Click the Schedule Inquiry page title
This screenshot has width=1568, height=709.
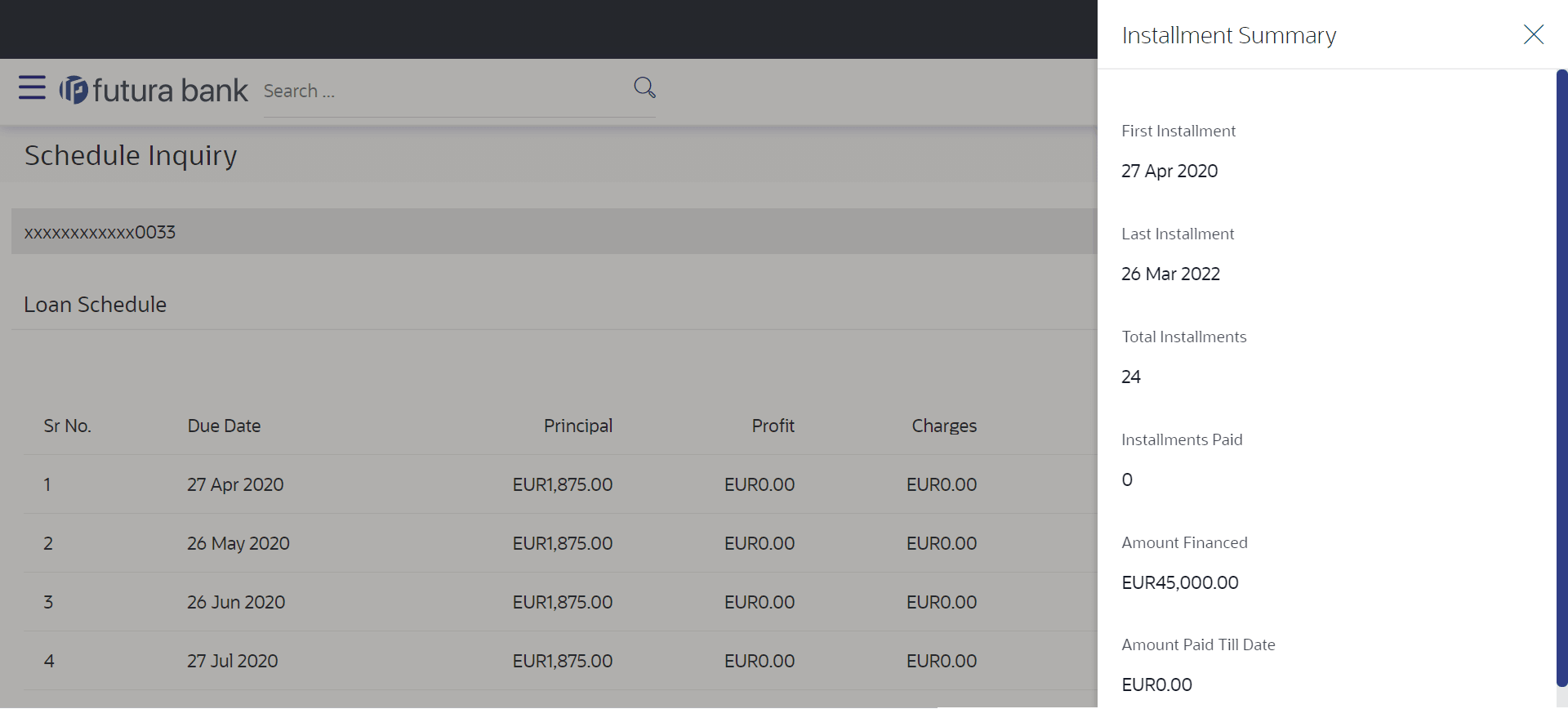pyautogui.click(x=131, y=155)
